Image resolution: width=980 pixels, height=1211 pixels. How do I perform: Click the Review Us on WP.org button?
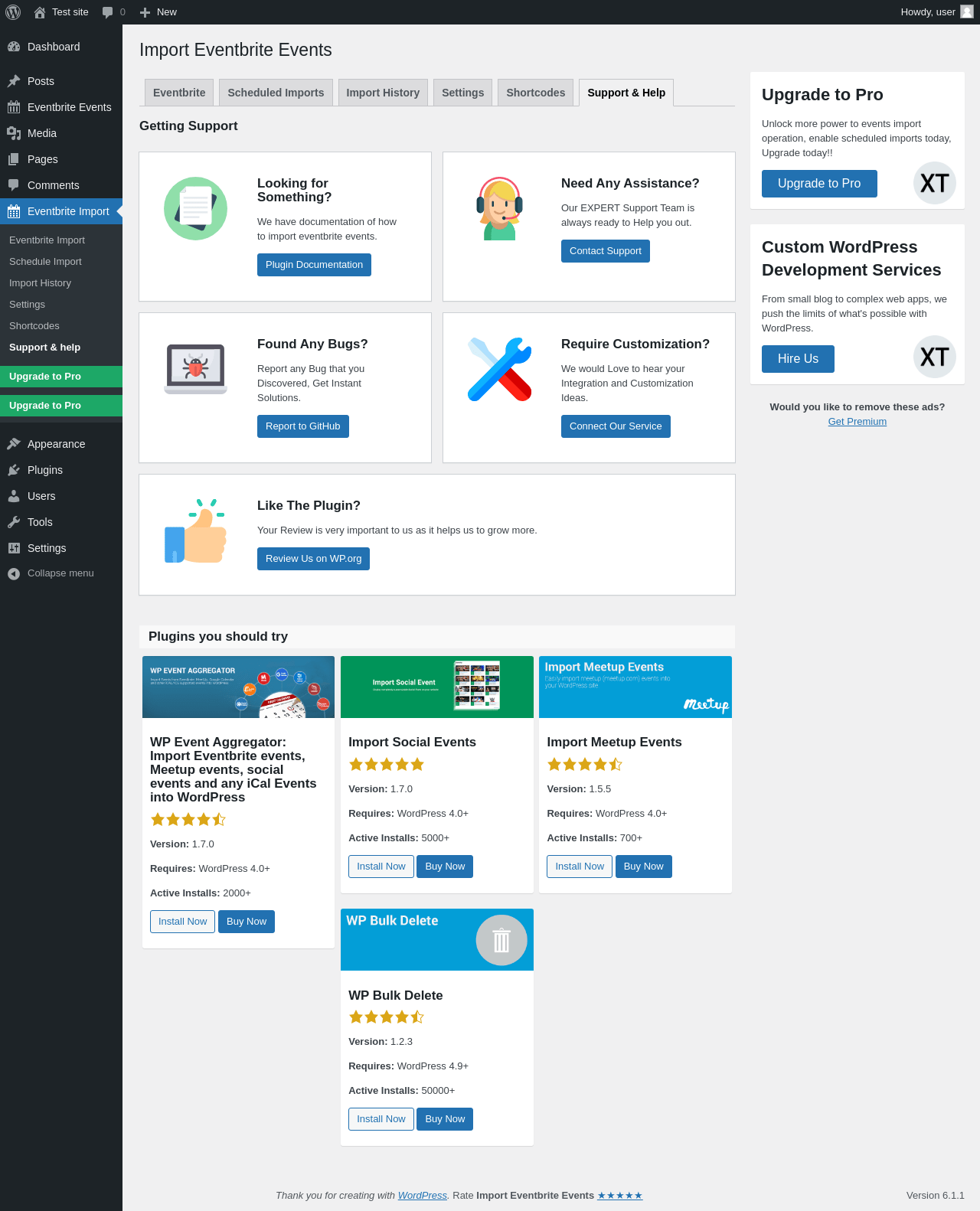pyautogui.click(x=314, y=559)
